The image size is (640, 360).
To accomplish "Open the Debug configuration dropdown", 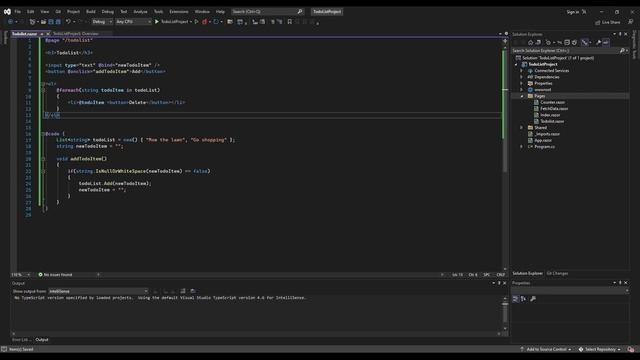I will coord(102,22).
